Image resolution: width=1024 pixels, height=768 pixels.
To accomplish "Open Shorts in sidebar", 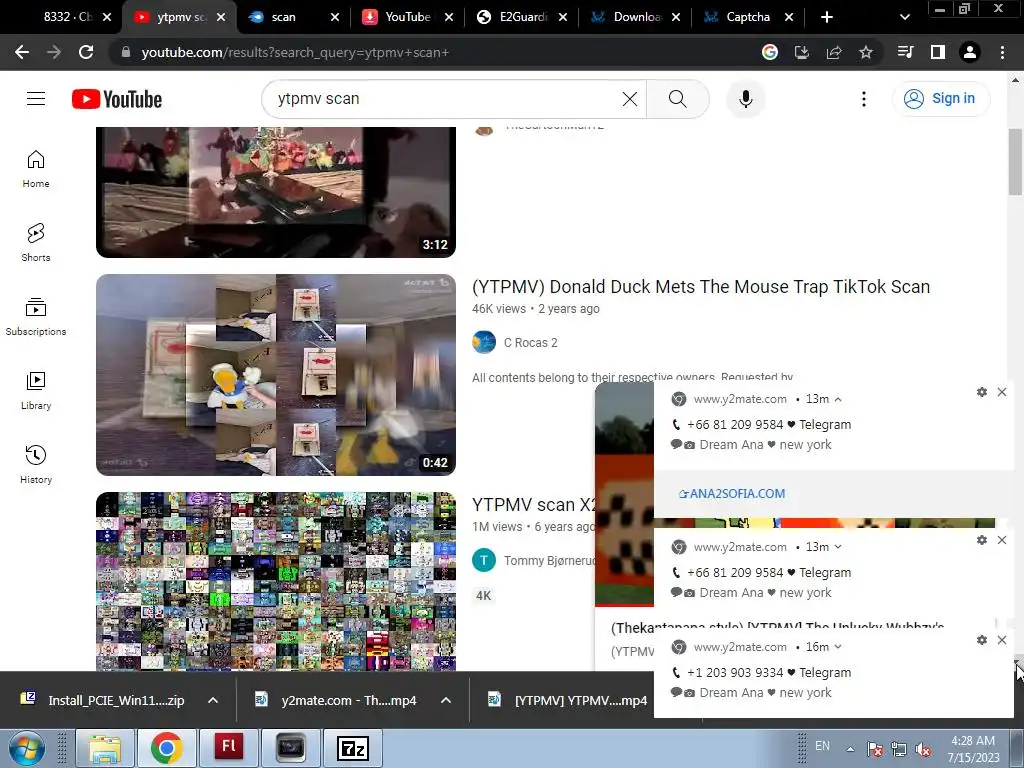I will [x=36, y=243].
